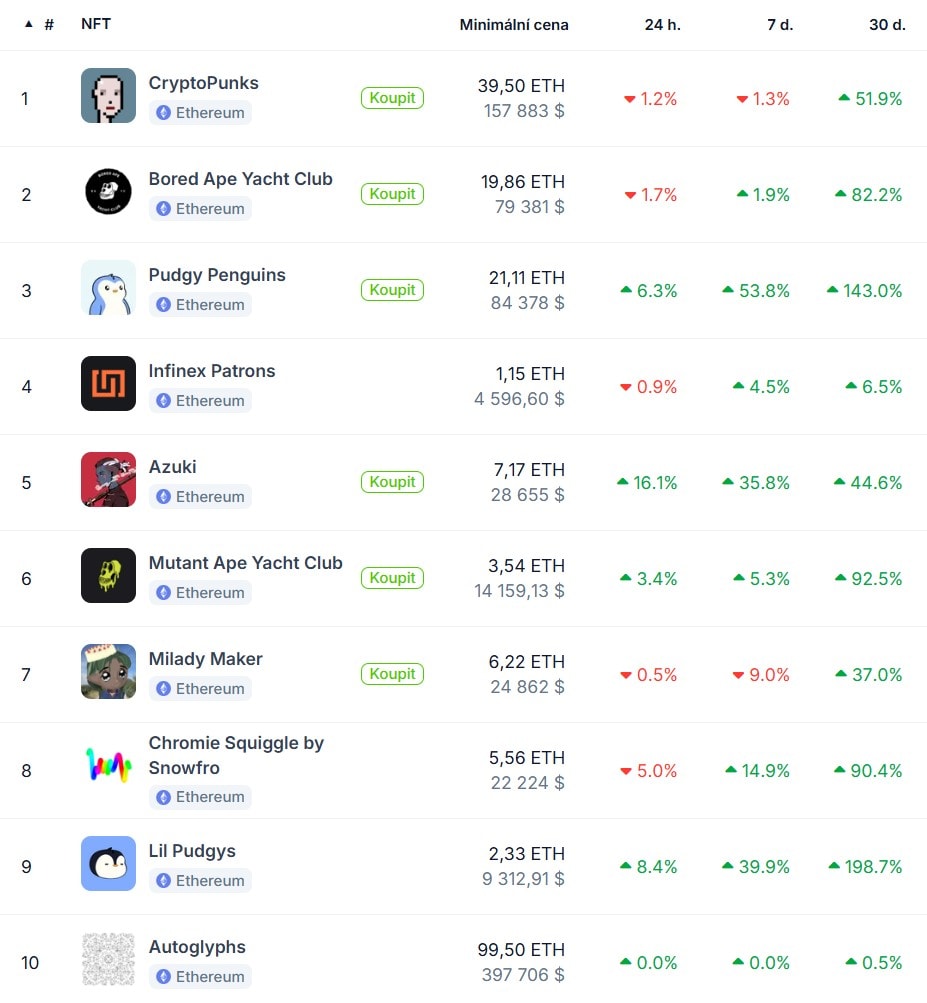Image resolution: width=927 pixels, height=1003 pixels.
Task: Sort by the 24 h. column header
Action: (x=662, y=25)
